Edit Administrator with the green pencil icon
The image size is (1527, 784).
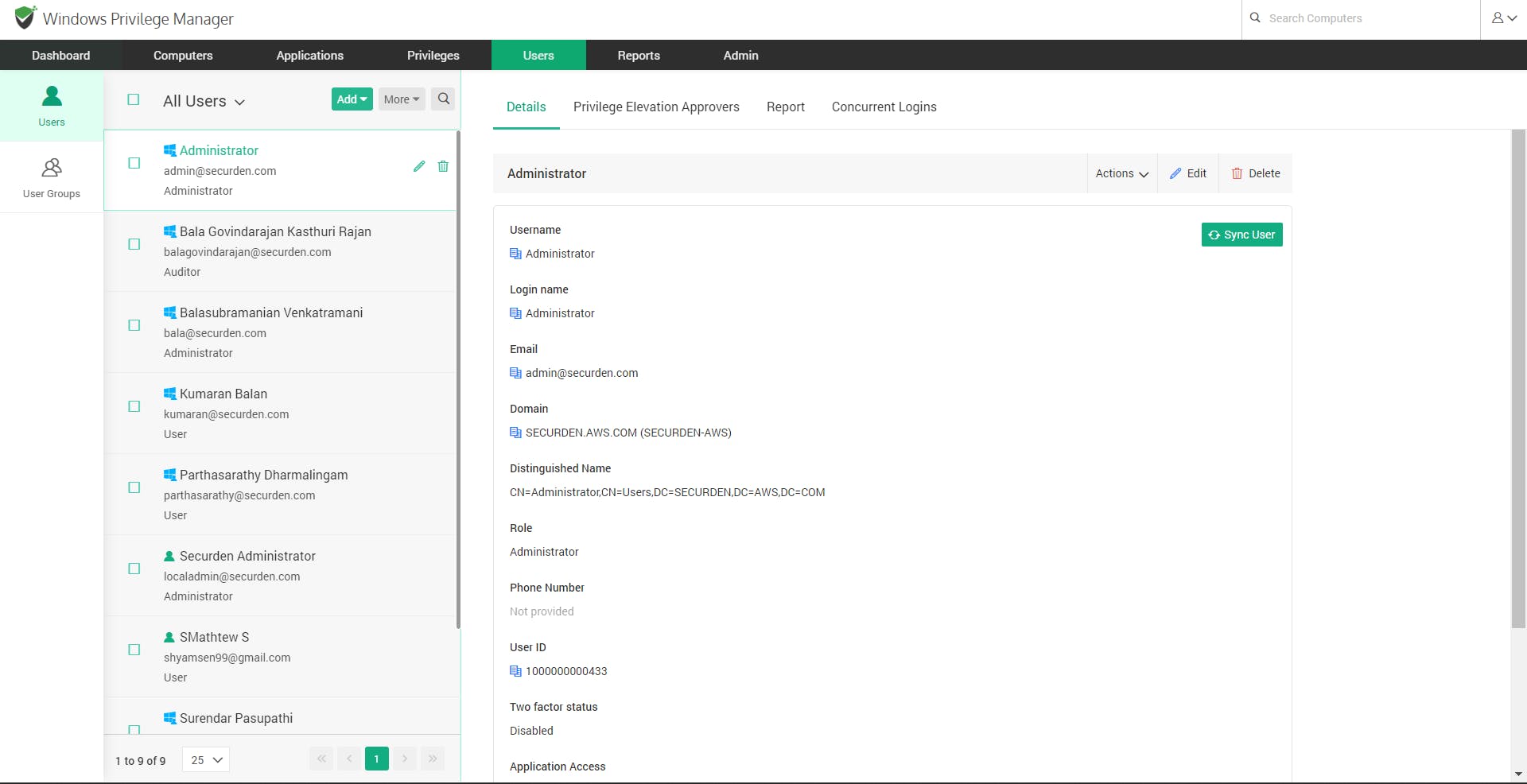419,166
